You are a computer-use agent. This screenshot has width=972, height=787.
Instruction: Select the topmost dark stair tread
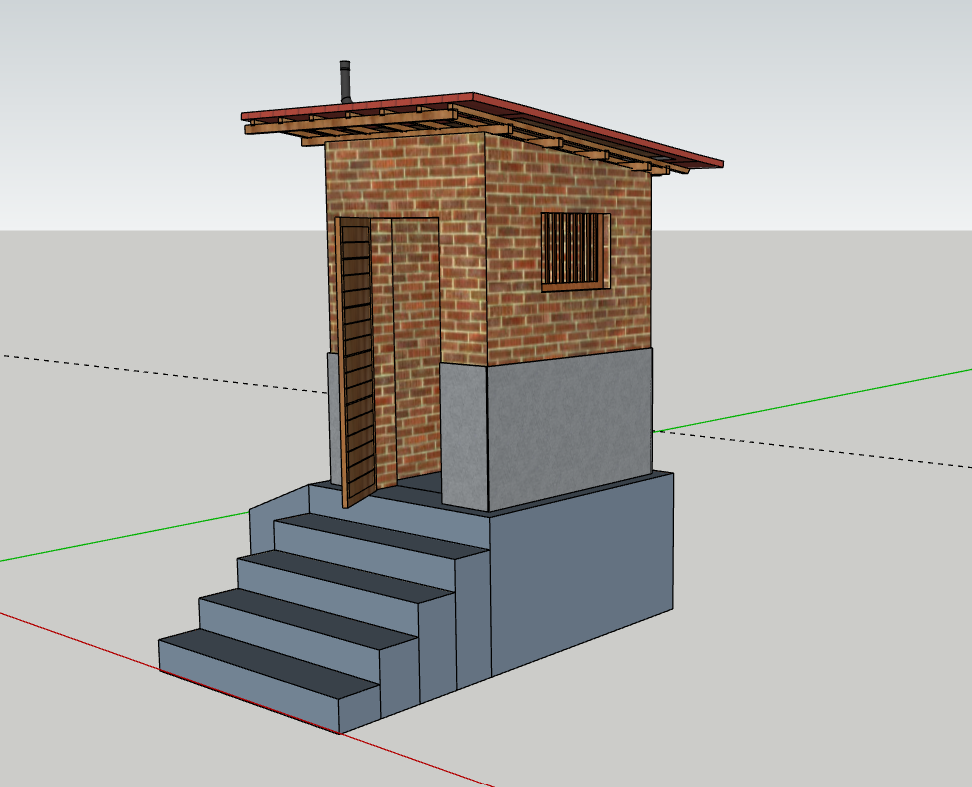(380, 534)
